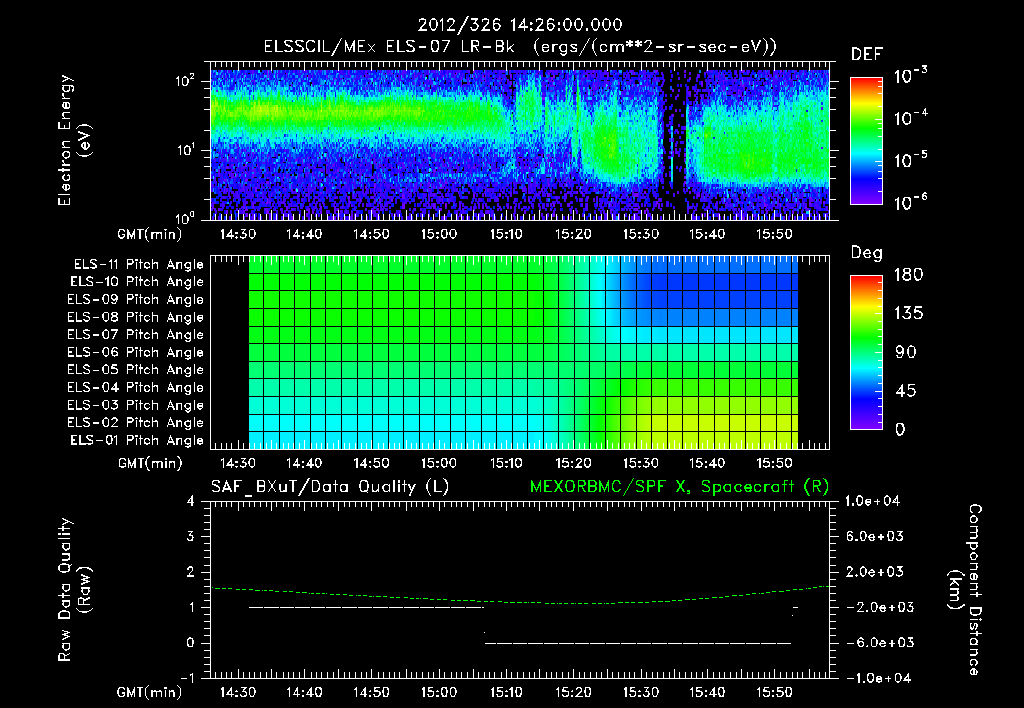Click the 90 label on the Deg scale
Screen dimensions: 1024x708
[906, 352]
